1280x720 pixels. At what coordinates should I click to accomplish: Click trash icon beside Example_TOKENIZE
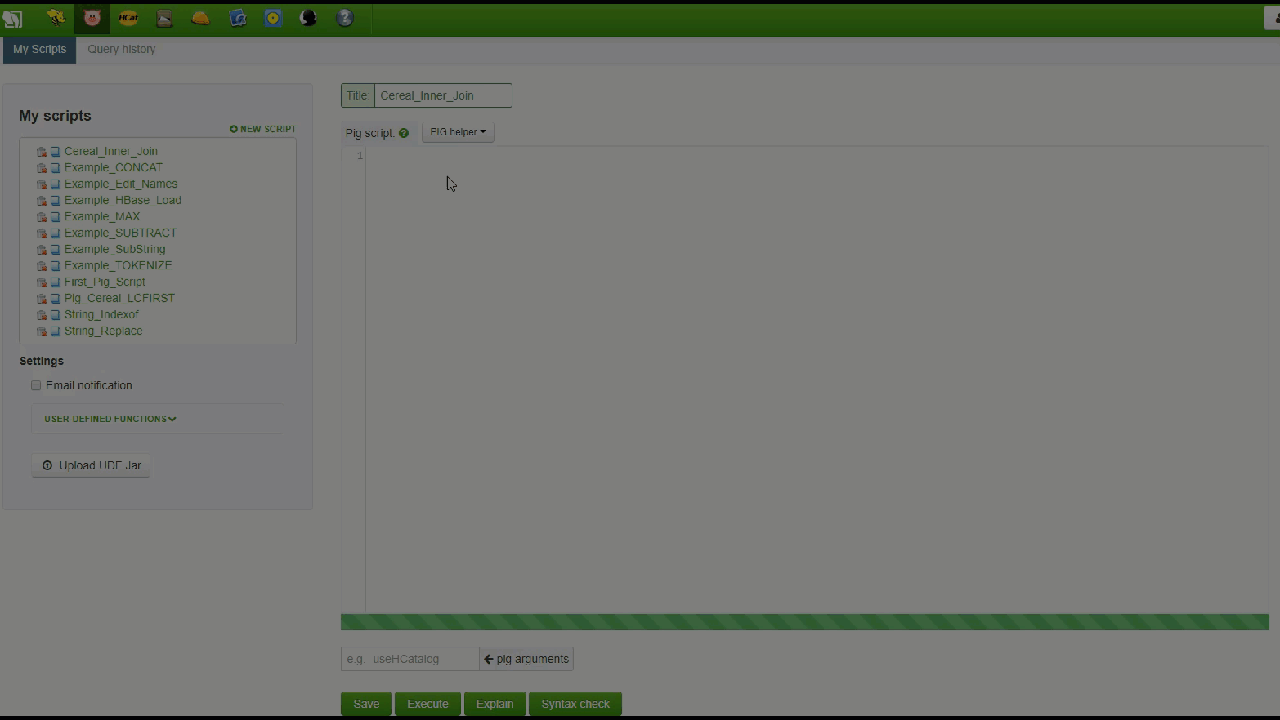tap(42, 266)
